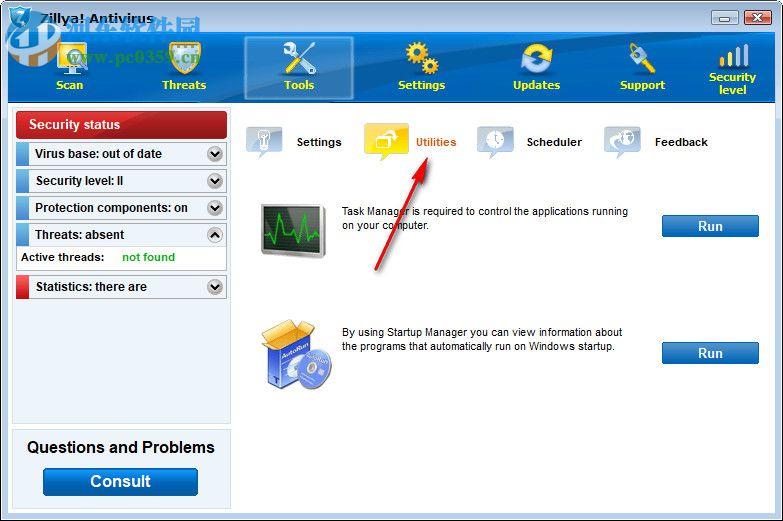Click the Startup Manager AutoRun box icon
Viewport: 783px width, 521px height.
296,354
